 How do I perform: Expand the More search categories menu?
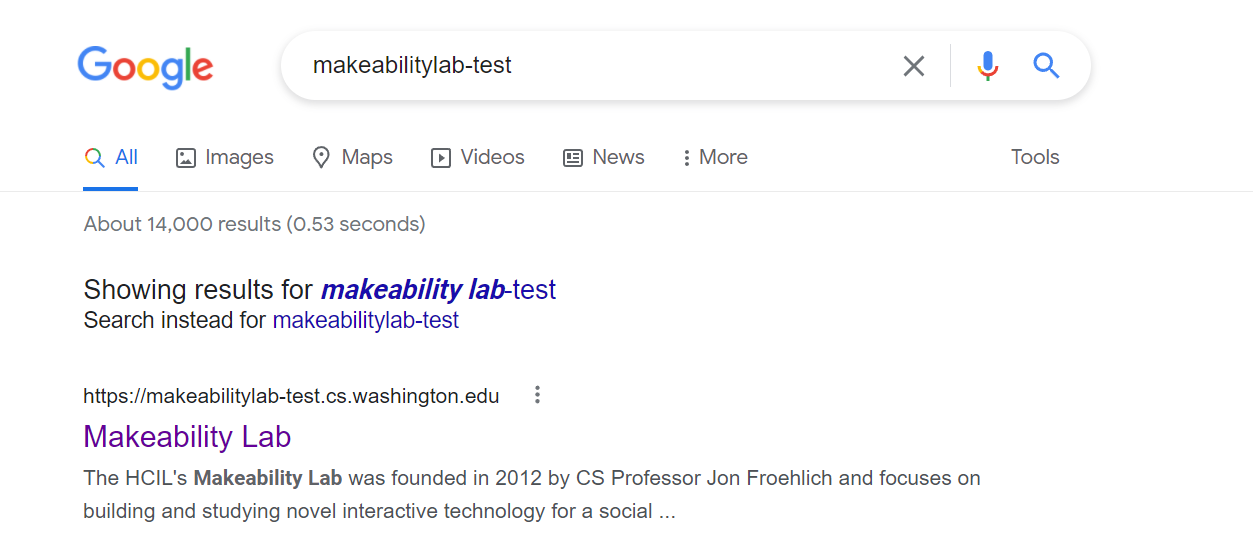point(714,158)
